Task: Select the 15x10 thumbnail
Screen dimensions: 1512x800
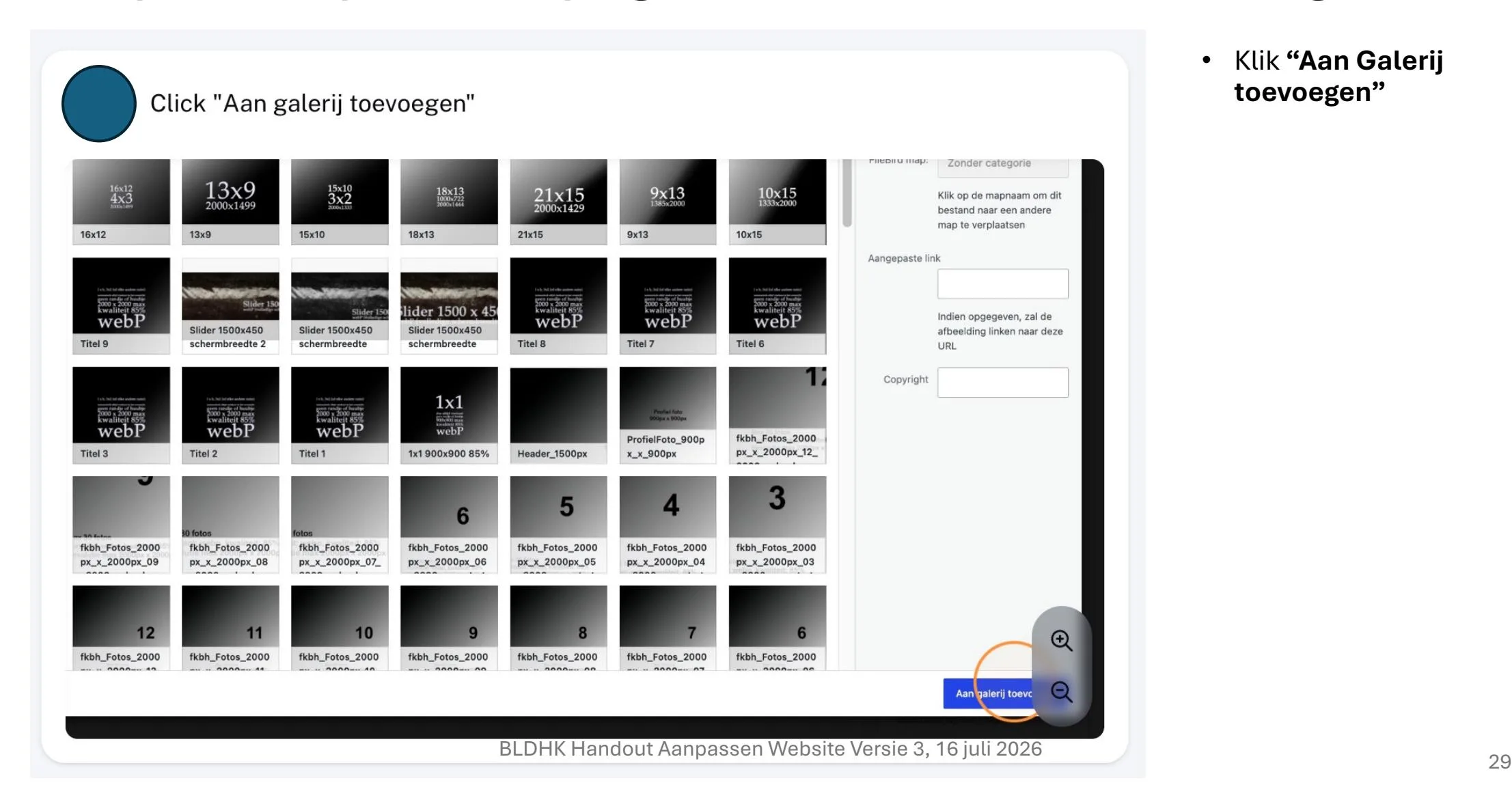Action: 340,202
